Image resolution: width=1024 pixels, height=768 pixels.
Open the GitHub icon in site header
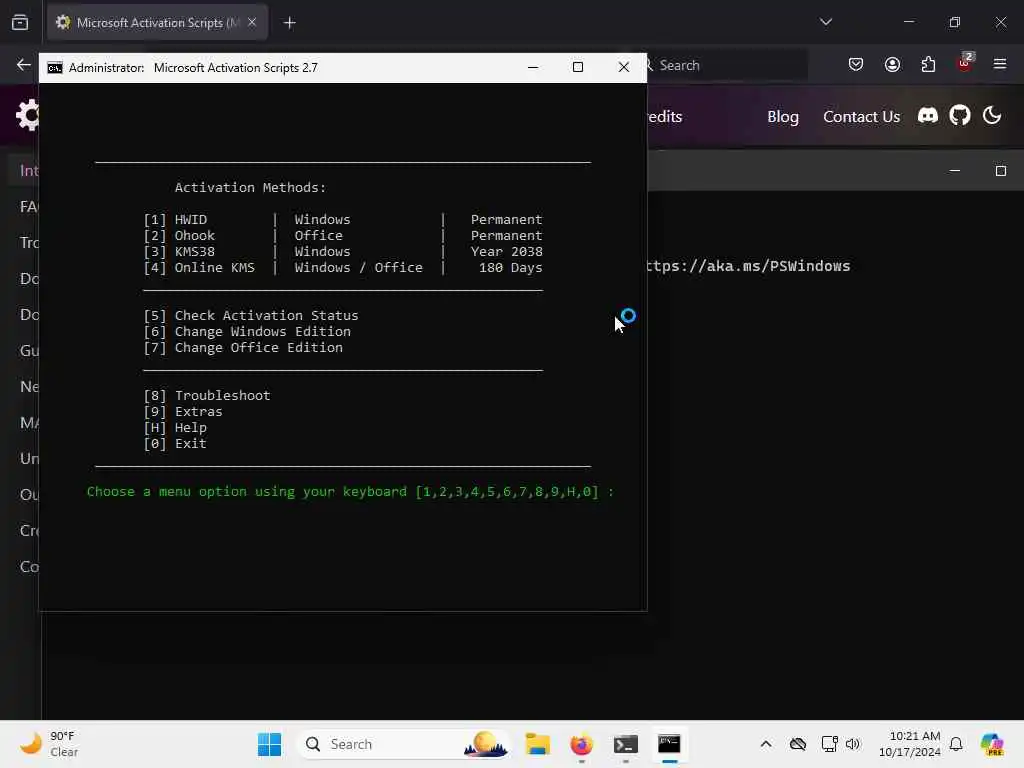pyautogui.click(x=959, y=116)
